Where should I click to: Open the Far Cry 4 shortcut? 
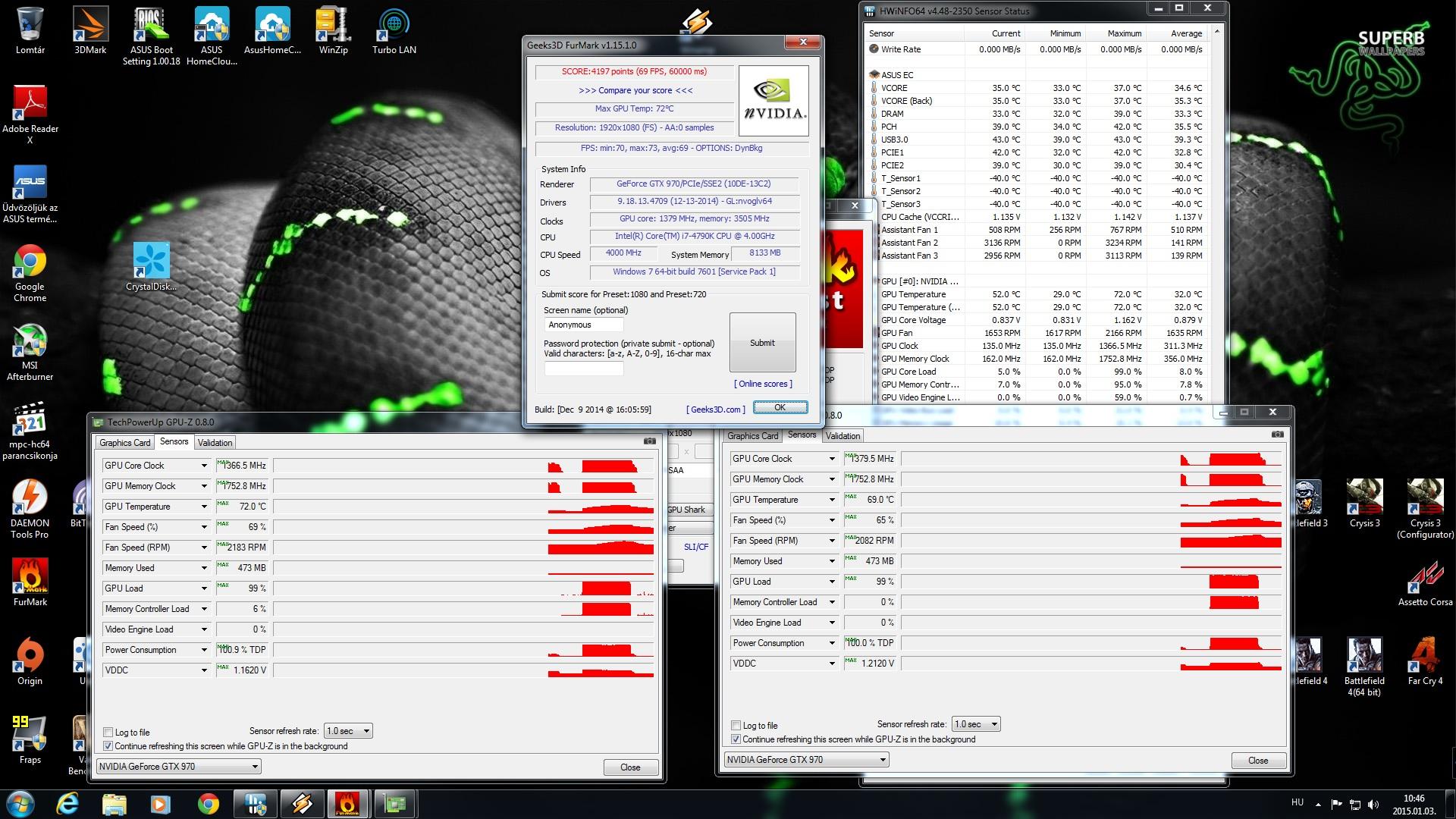tap(1425, 661)
